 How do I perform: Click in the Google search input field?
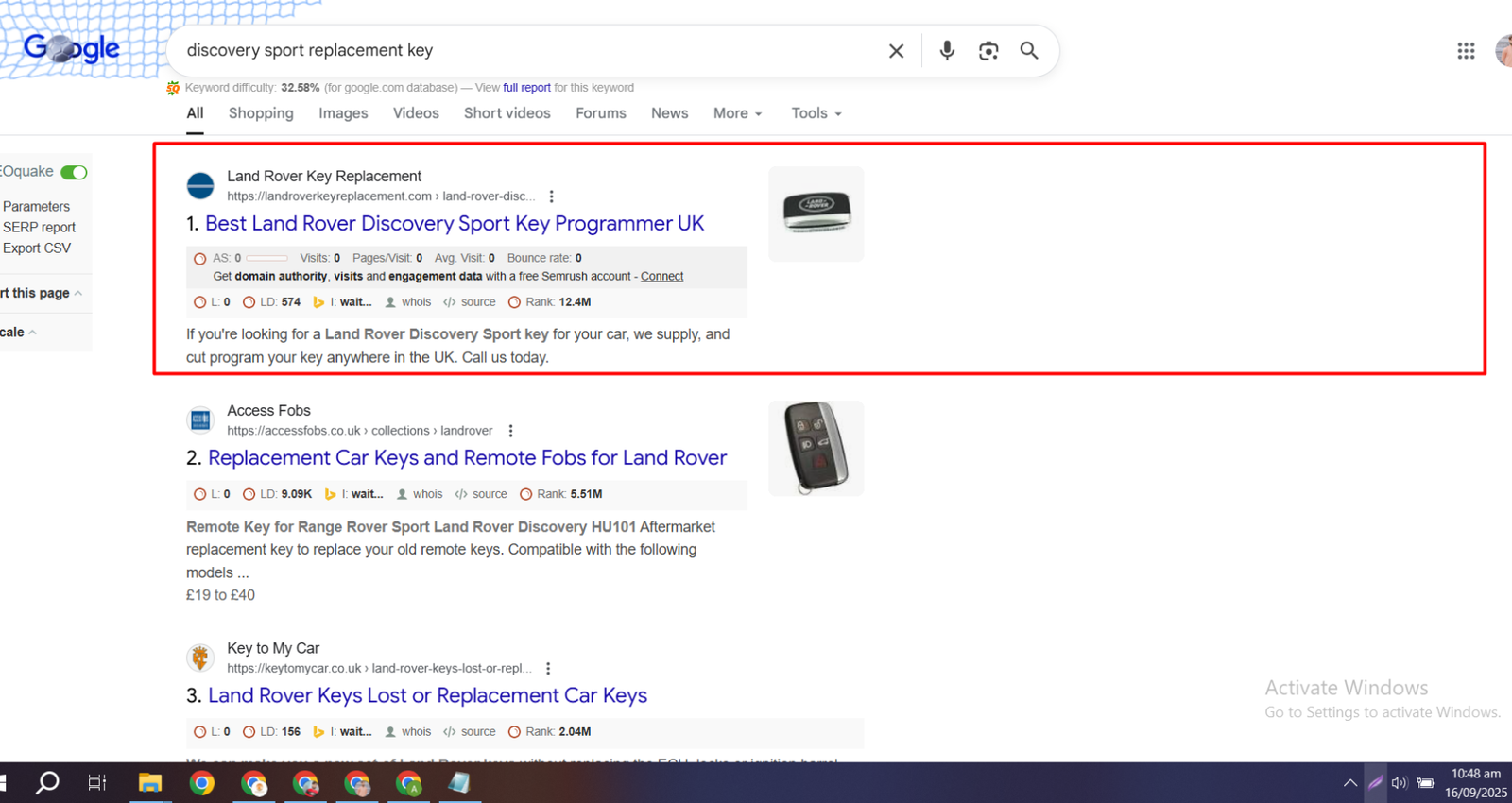(x=520, y=51)
